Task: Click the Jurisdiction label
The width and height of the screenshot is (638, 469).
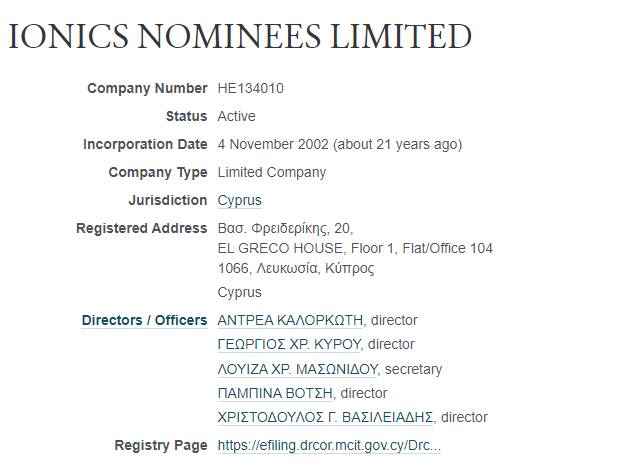Action: click(168, 200)
